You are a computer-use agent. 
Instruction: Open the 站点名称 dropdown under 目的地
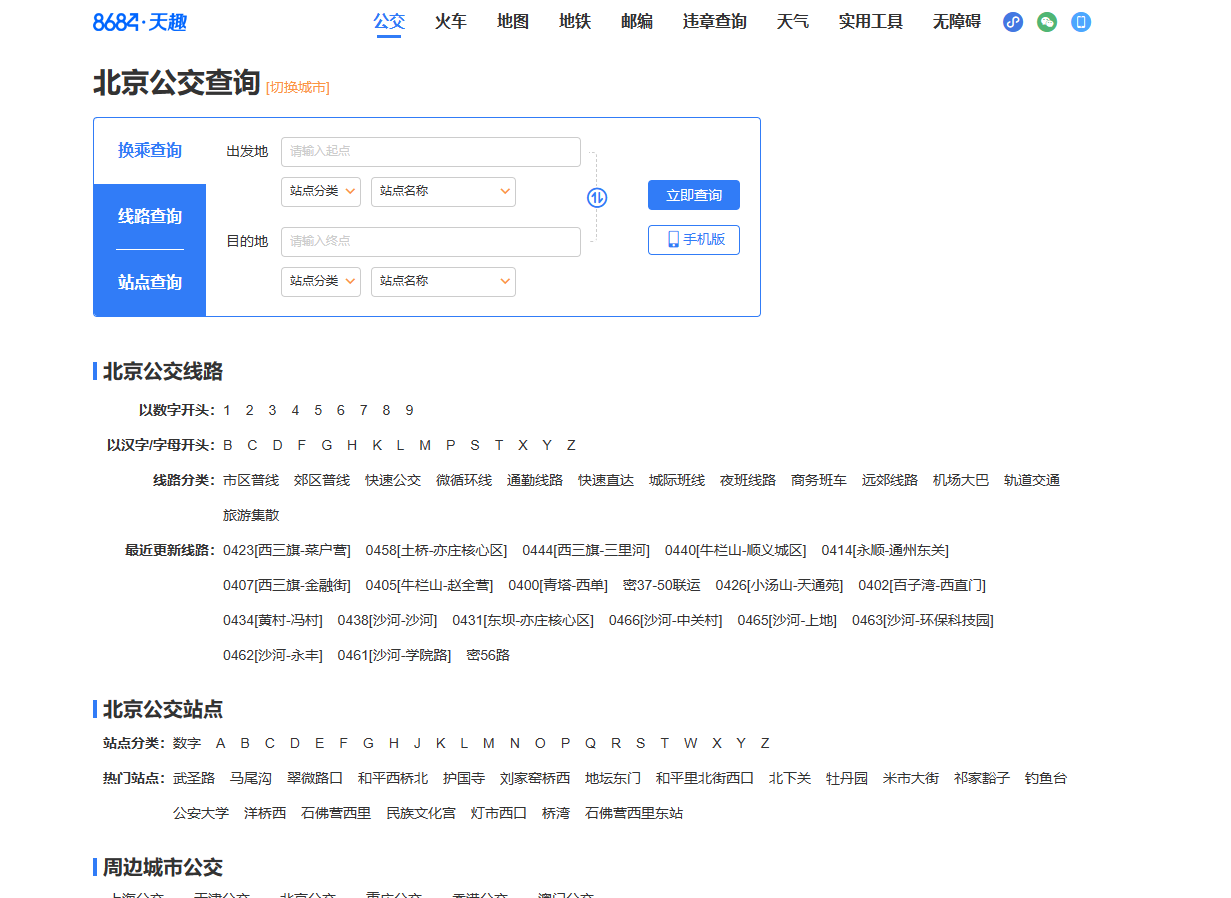click(x=443, y=282)
